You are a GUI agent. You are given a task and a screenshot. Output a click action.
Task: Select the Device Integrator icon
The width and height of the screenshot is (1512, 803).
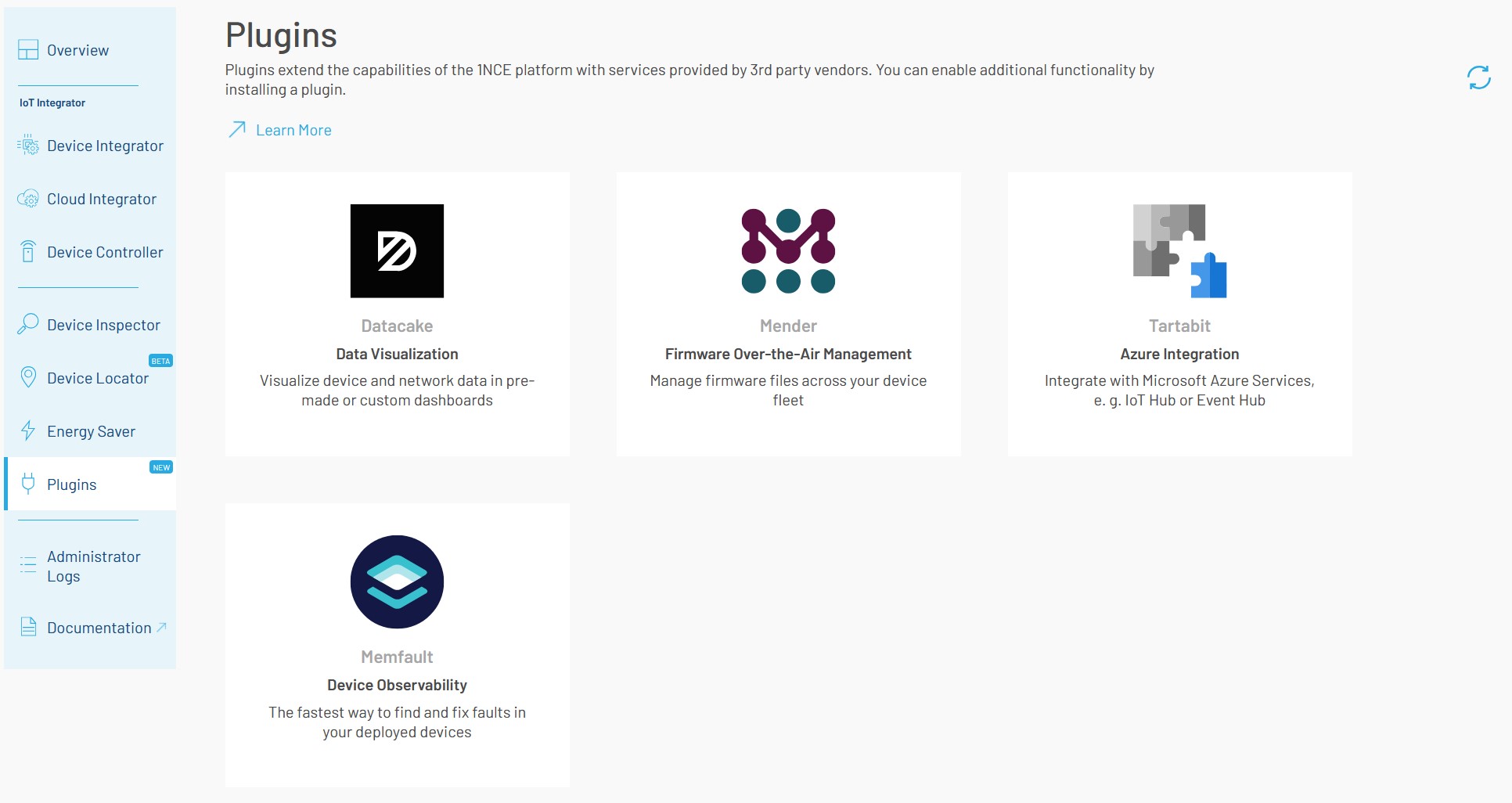(x=27, y=145)
